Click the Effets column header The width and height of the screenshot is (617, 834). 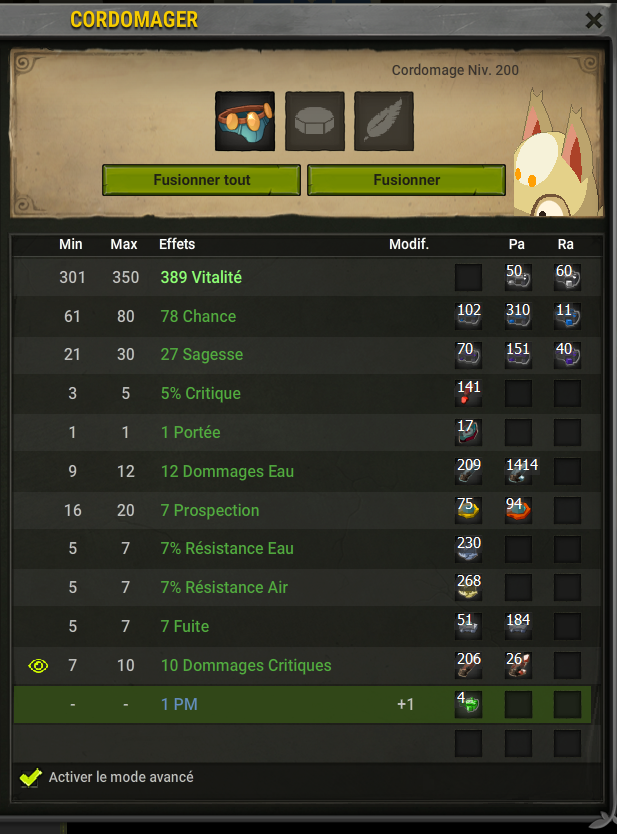(177, 244)
